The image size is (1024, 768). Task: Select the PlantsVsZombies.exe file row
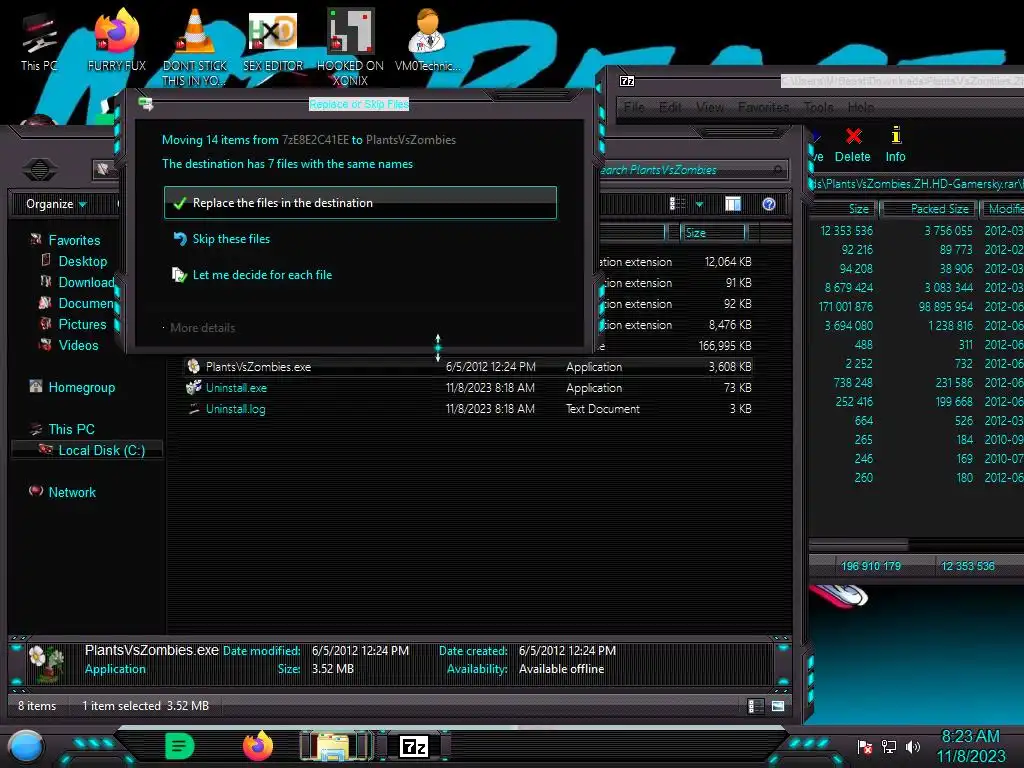469,367
